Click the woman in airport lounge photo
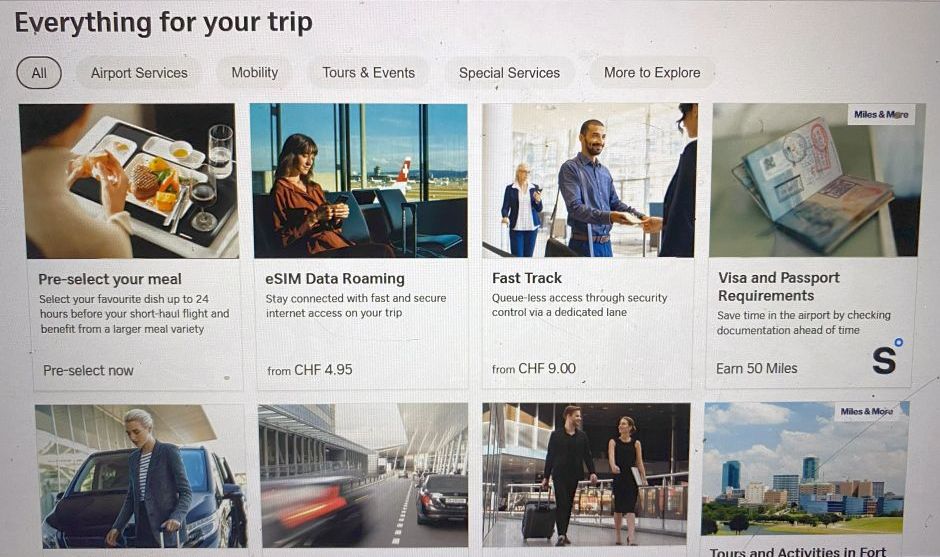940x557 pixels. click(359, 180)
